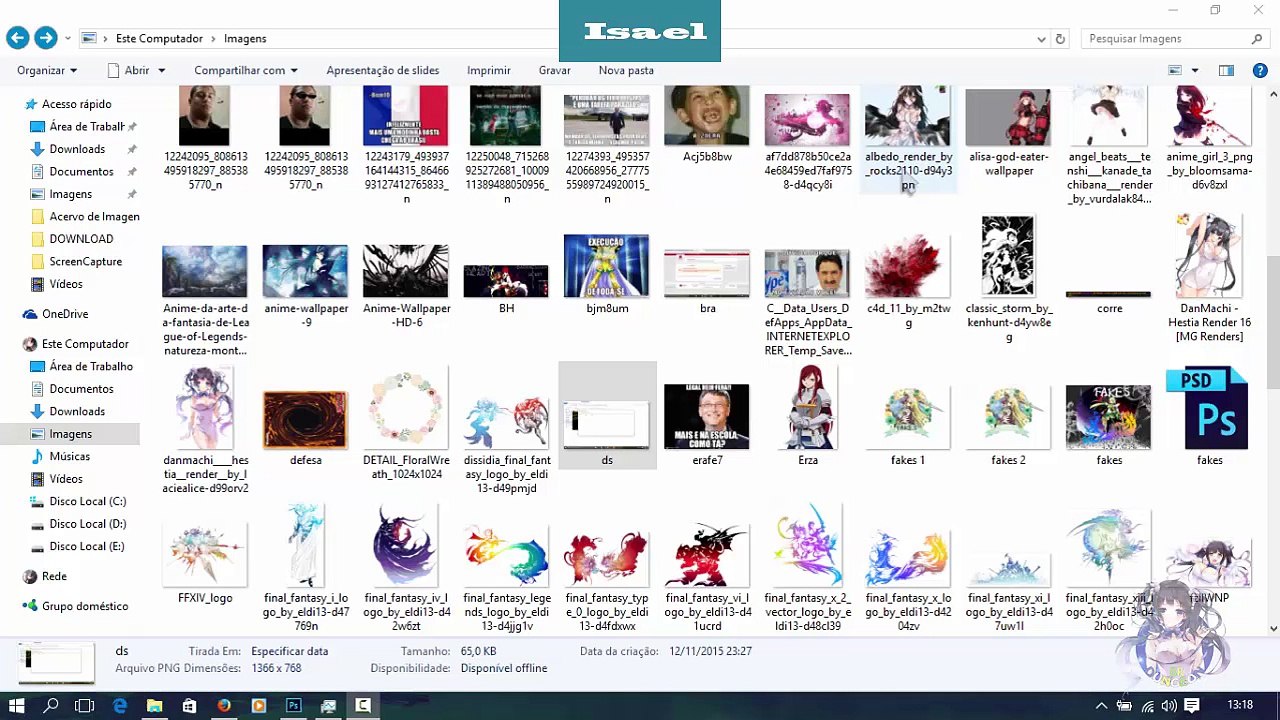
Task: Select the 'erafe7' image thumbnail
Action: tap(707, 418)
